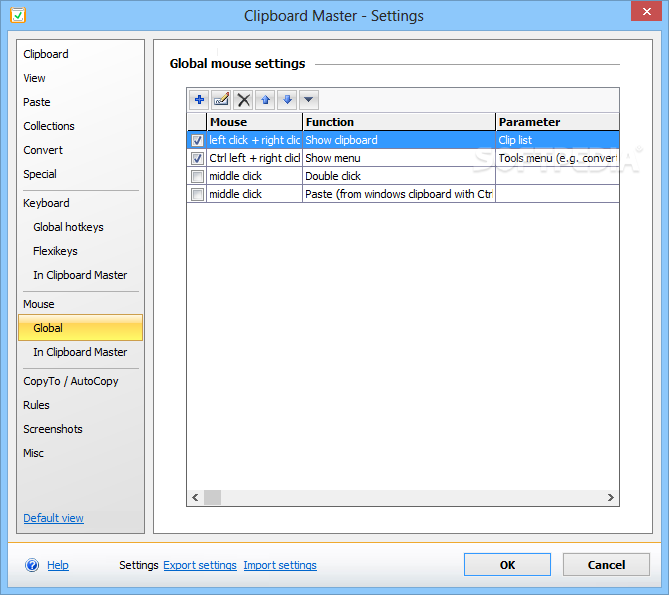Click the Clip list parameter cell
This screenshot has height=595, width=669.
click(x=558, y=140)
